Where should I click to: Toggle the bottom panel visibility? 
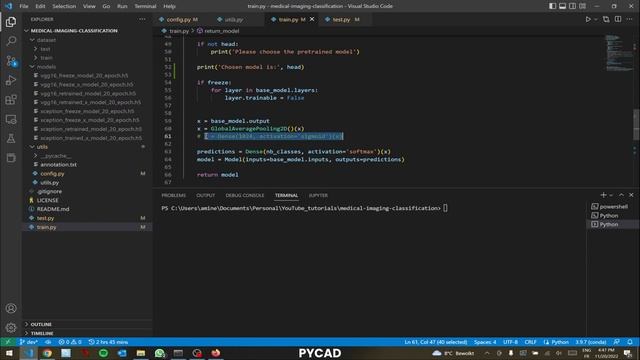pyautogui.click(x=562, y=6)
